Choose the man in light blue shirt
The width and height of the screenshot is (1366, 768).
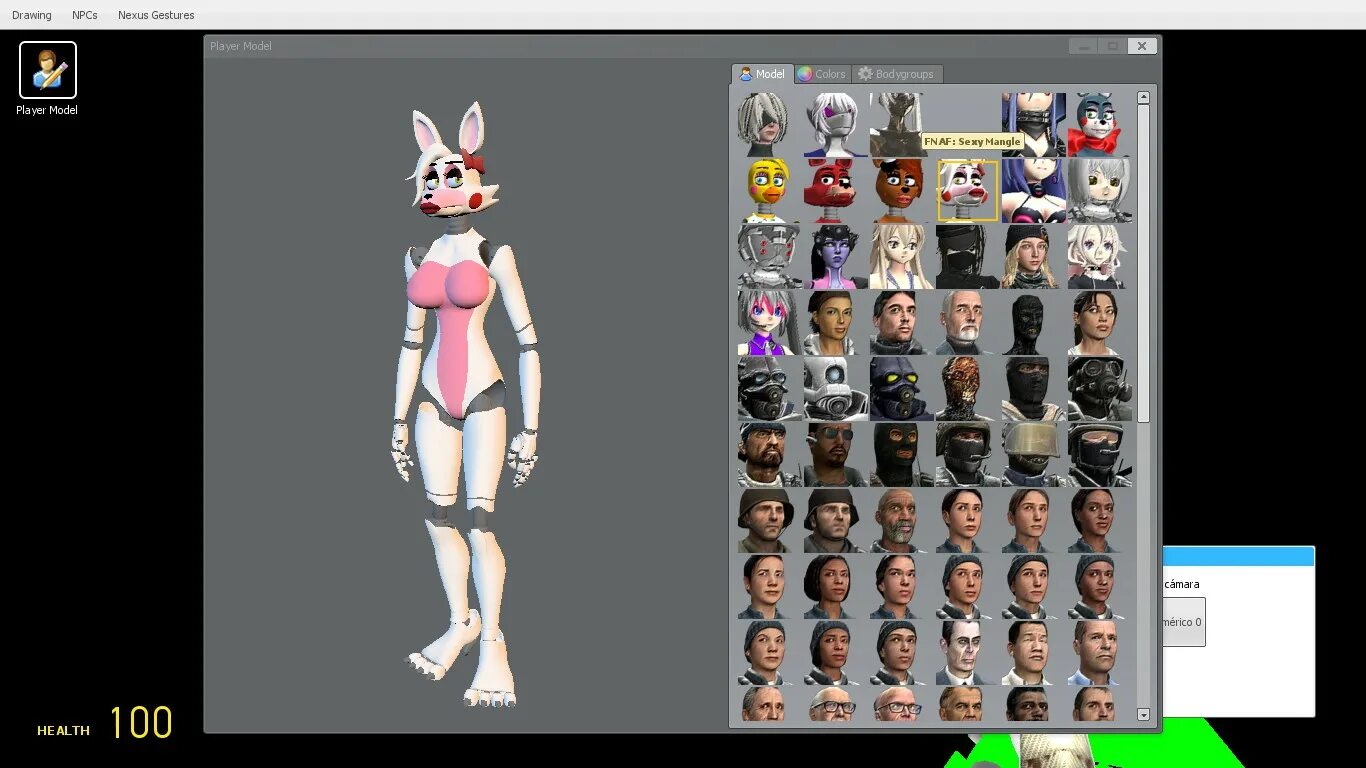pos(1099,652)
